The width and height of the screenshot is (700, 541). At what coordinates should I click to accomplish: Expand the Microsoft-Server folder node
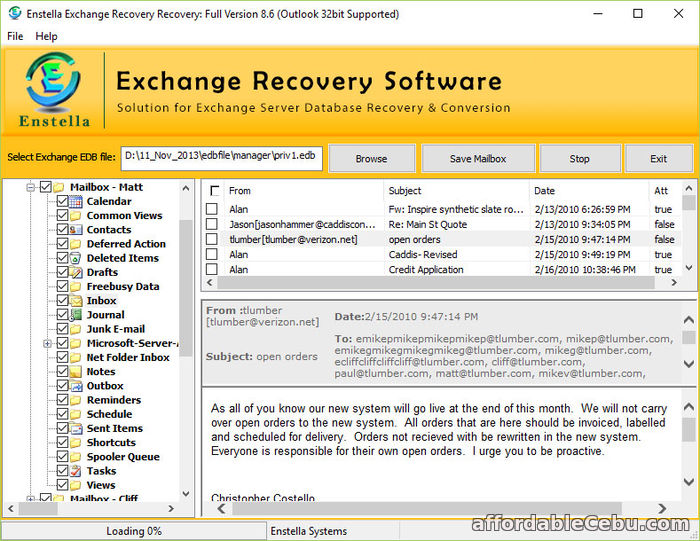47,343
